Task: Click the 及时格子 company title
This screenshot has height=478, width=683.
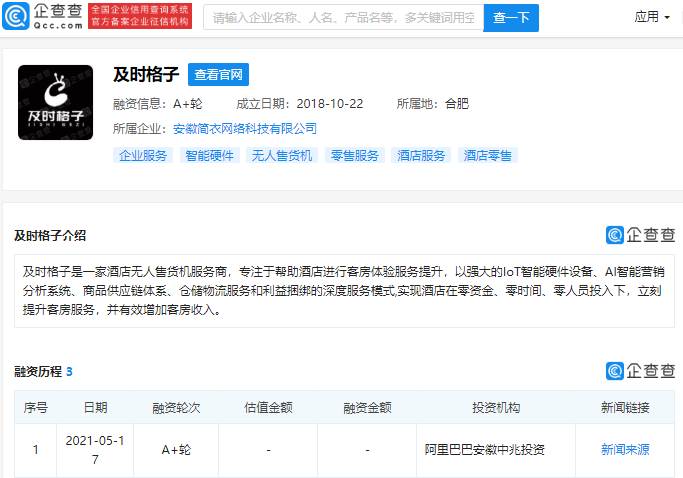Action: 146,75
